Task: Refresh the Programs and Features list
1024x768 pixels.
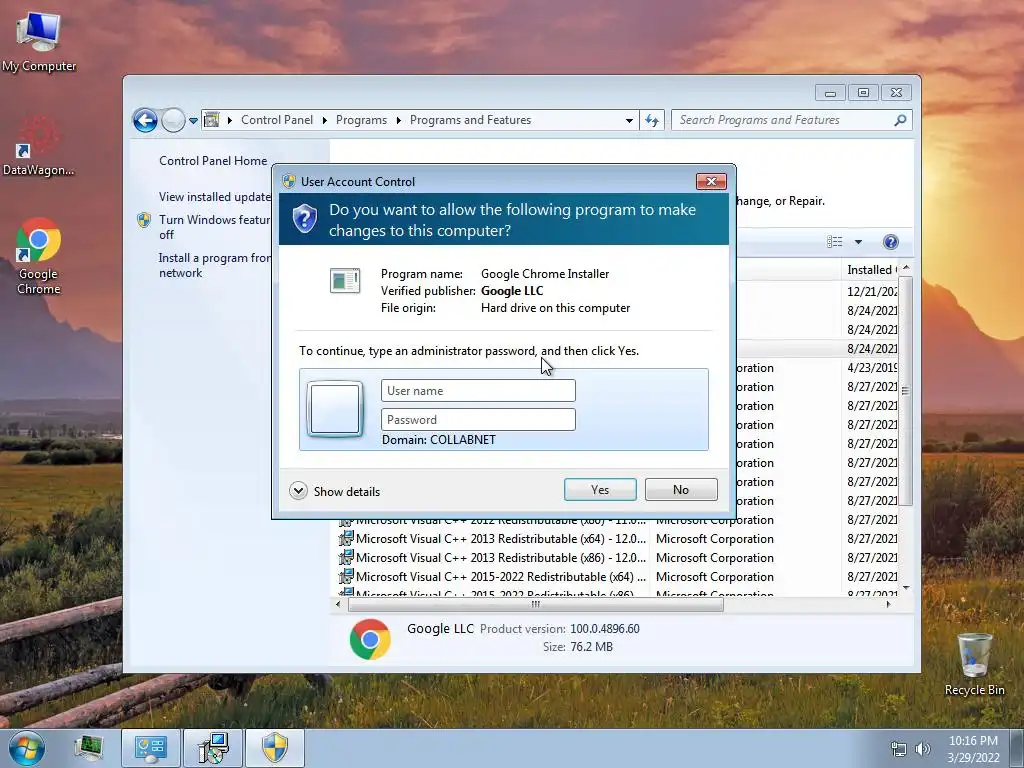Action: [652, 120]
